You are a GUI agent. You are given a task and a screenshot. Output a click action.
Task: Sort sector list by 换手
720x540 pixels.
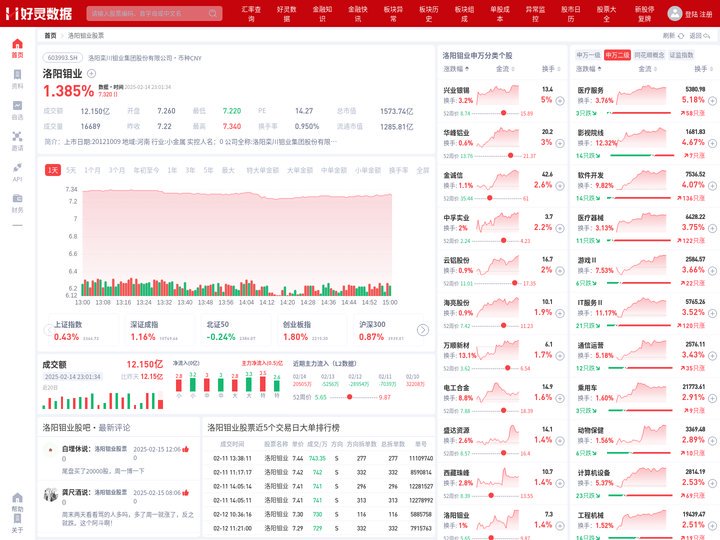(703, 69)
